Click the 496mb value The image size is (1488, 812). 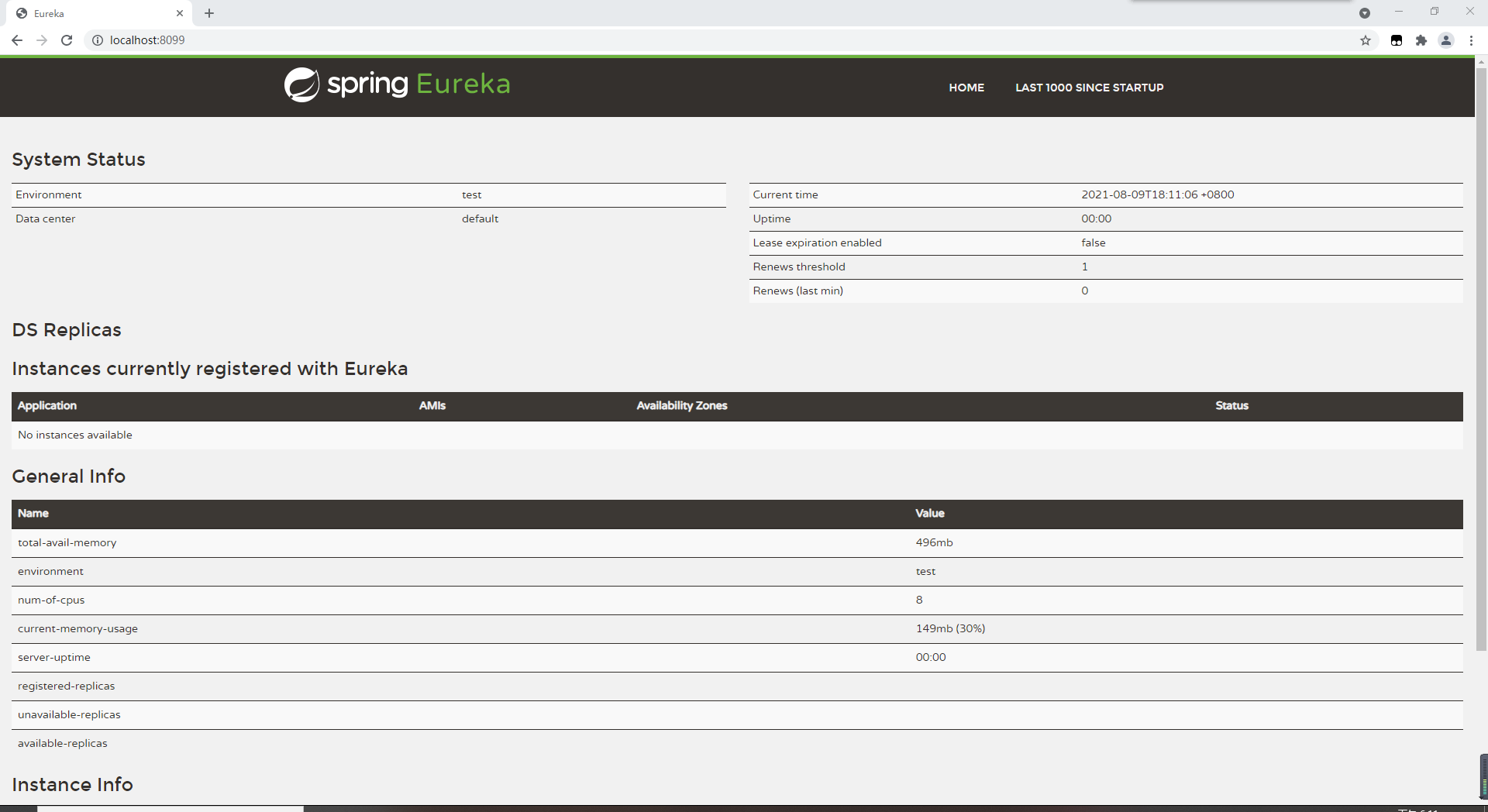934,542
